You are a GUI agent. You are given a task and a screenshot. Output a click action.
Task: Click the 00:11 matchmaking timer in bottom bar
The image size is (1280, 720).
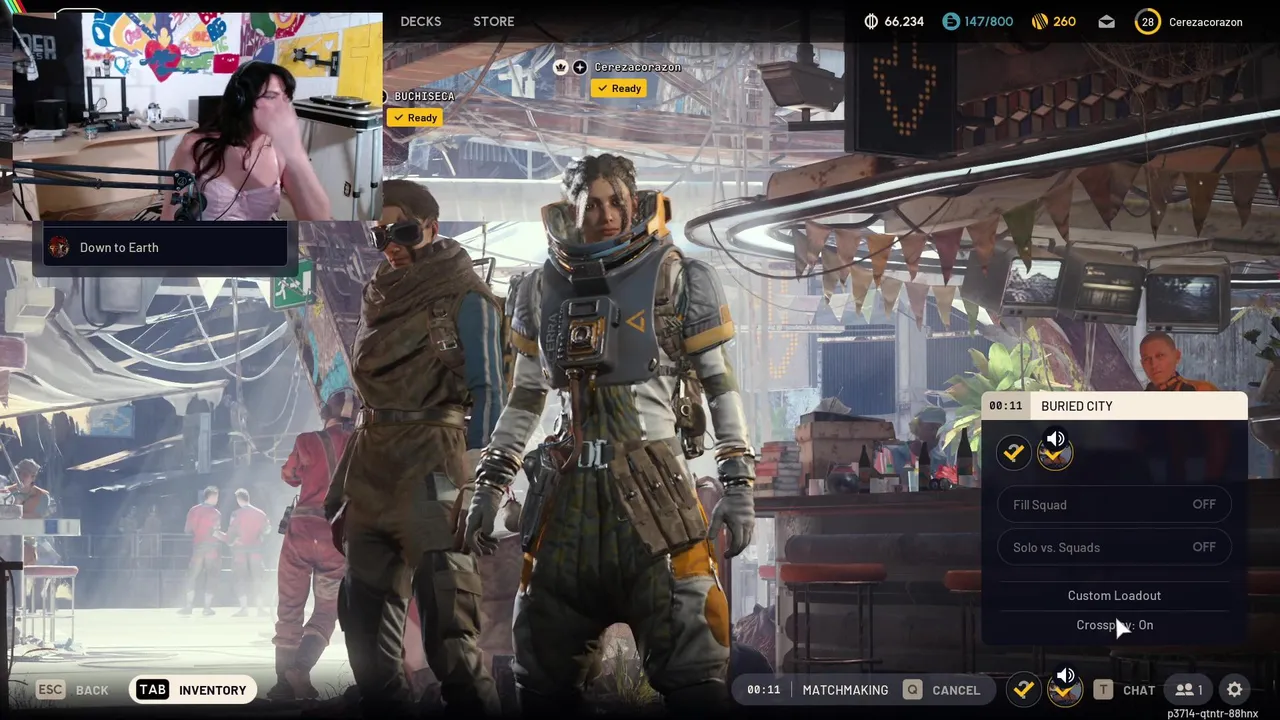pos(764,690)
